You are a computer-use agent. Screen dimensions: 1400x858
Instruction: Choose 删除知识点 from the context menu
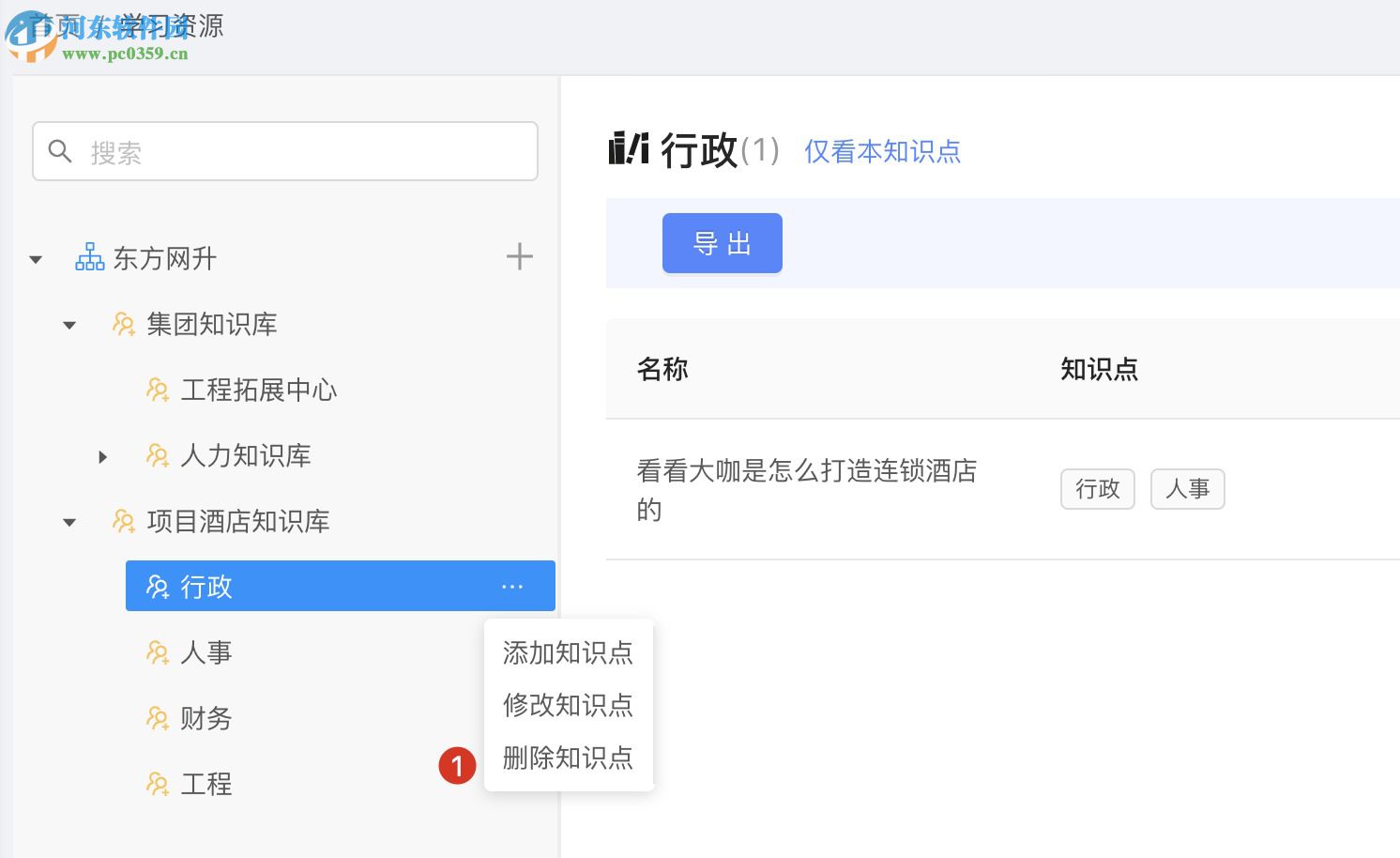(x=568, y=758)
